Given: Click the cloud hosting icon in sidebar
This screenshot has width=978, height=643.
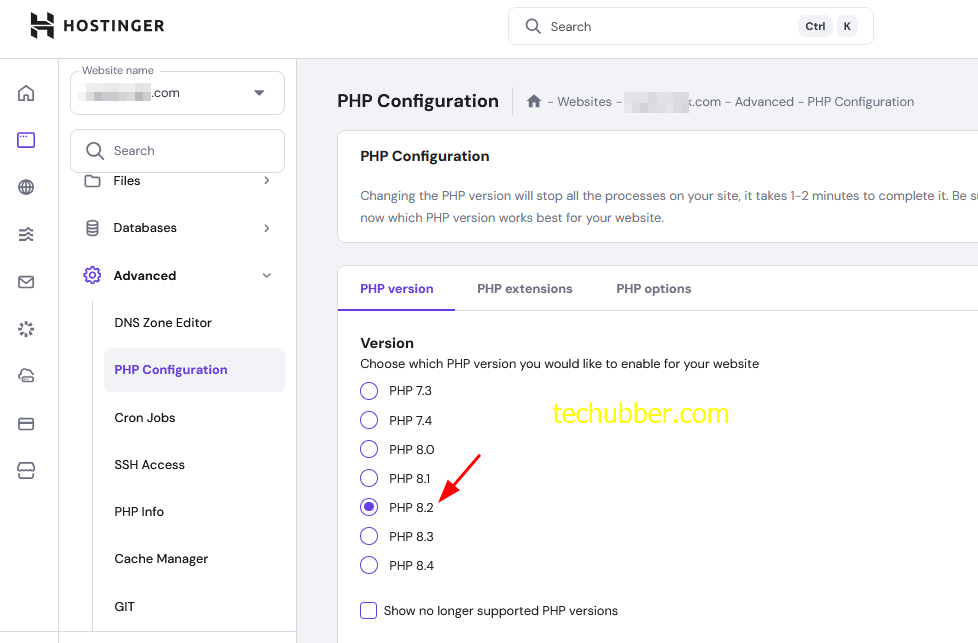Looking at the screenshot, I should pyautogui.click(x=26, y=376).
